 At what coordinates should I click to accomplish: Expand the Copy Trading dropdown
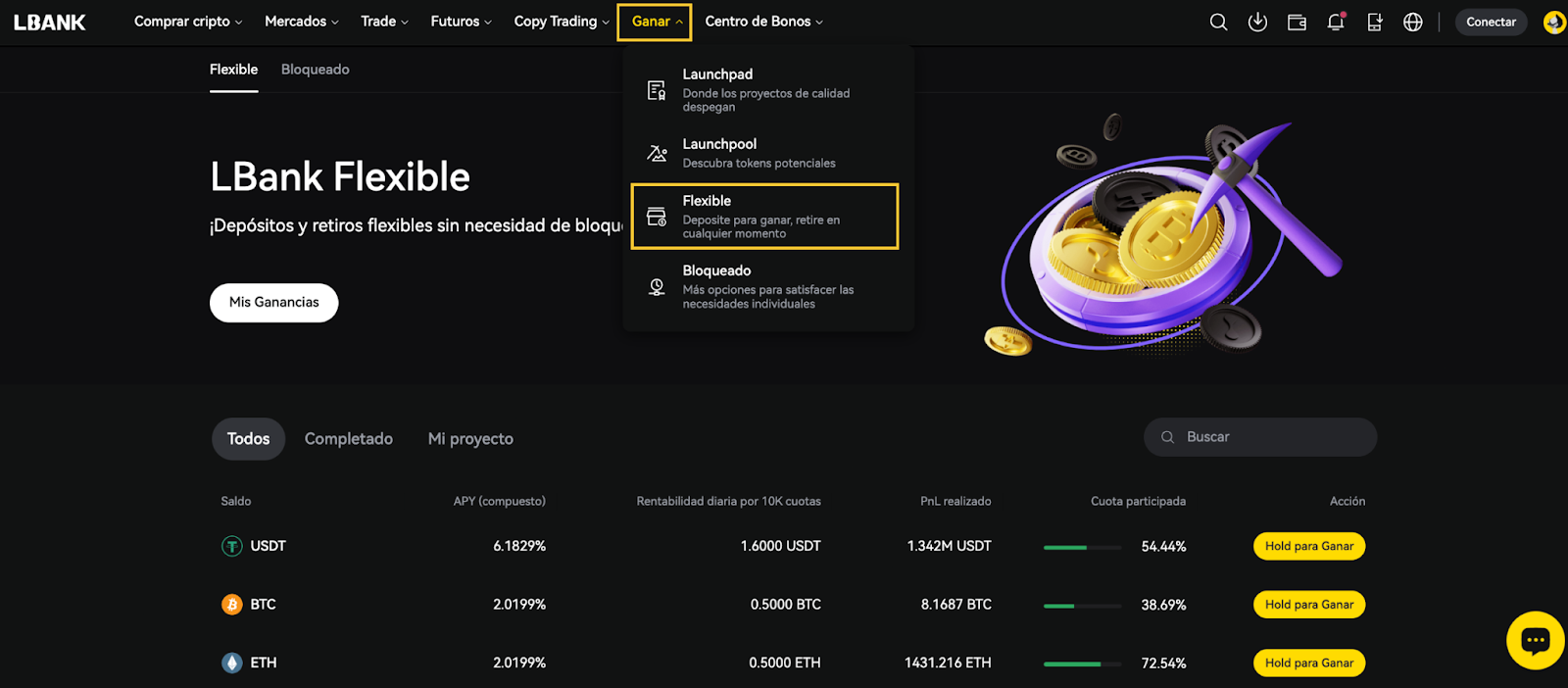click(x=562, y=22)
